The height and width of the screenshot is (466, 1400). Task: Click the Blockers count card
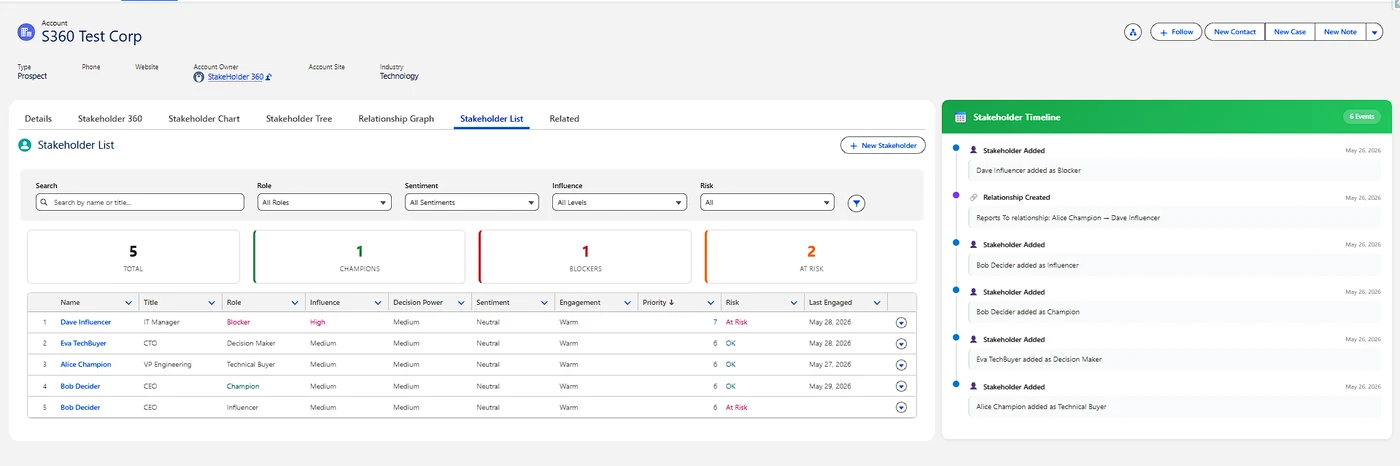coord(585,257)
